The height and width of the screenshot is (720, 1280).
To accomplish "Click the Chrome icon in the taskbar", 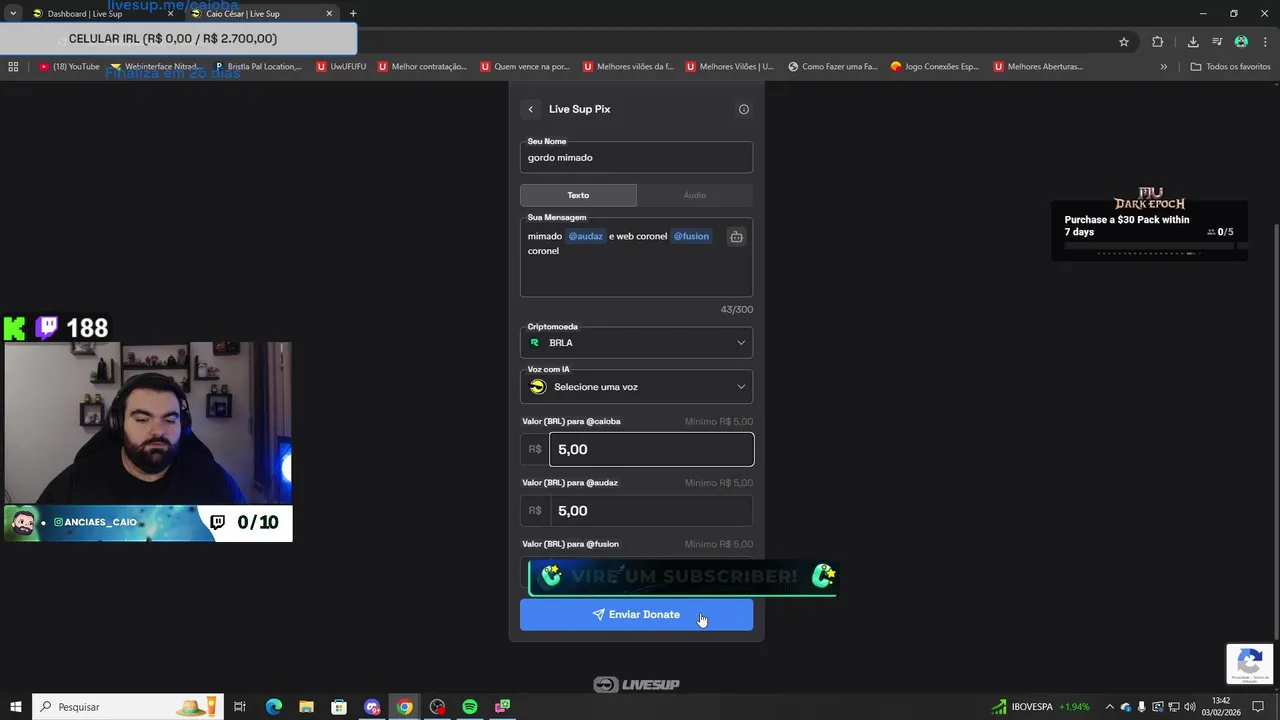I will click(404, 707).
